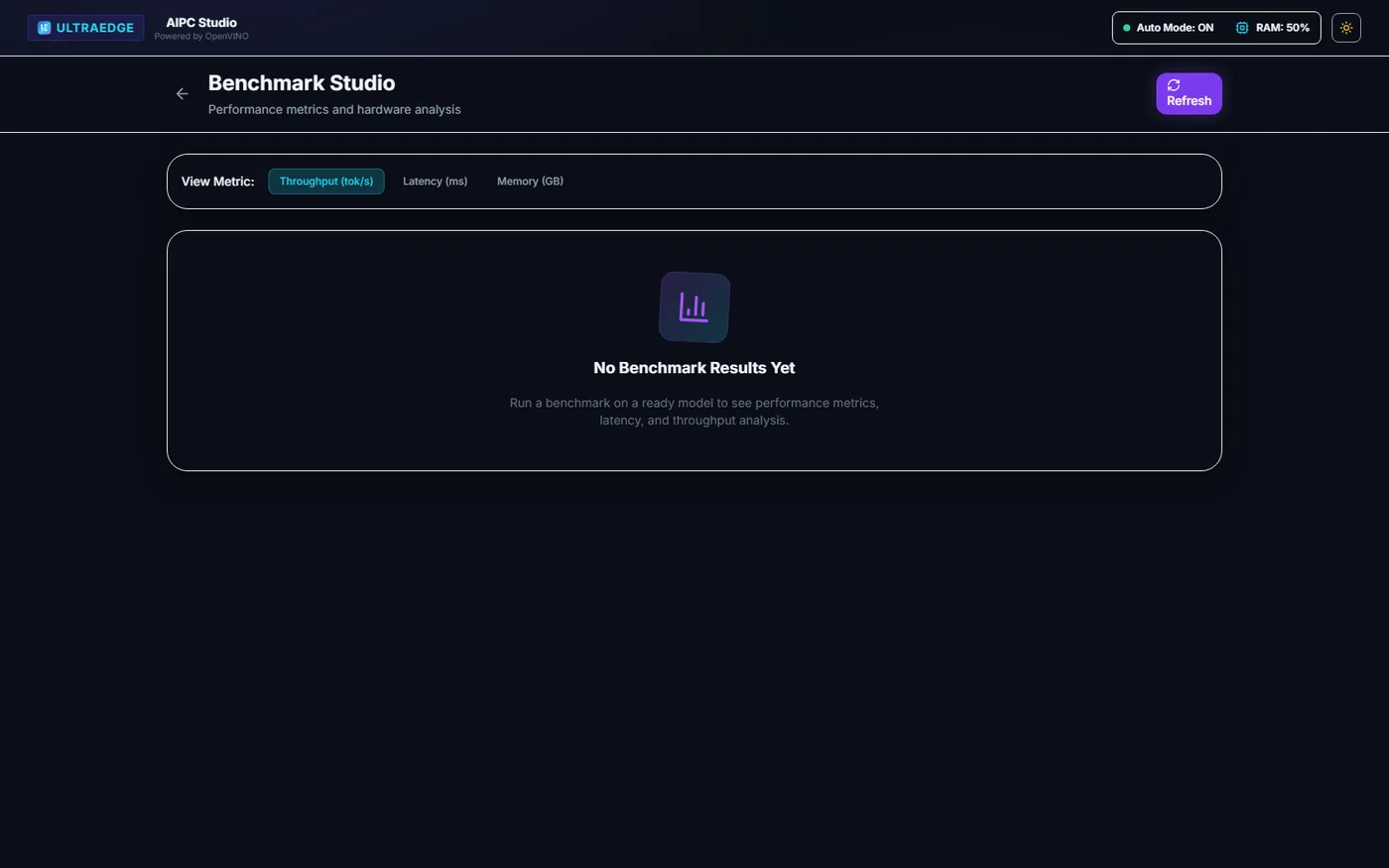
Task: Click the AIPC Studio title
Action: tap(201, 22)
